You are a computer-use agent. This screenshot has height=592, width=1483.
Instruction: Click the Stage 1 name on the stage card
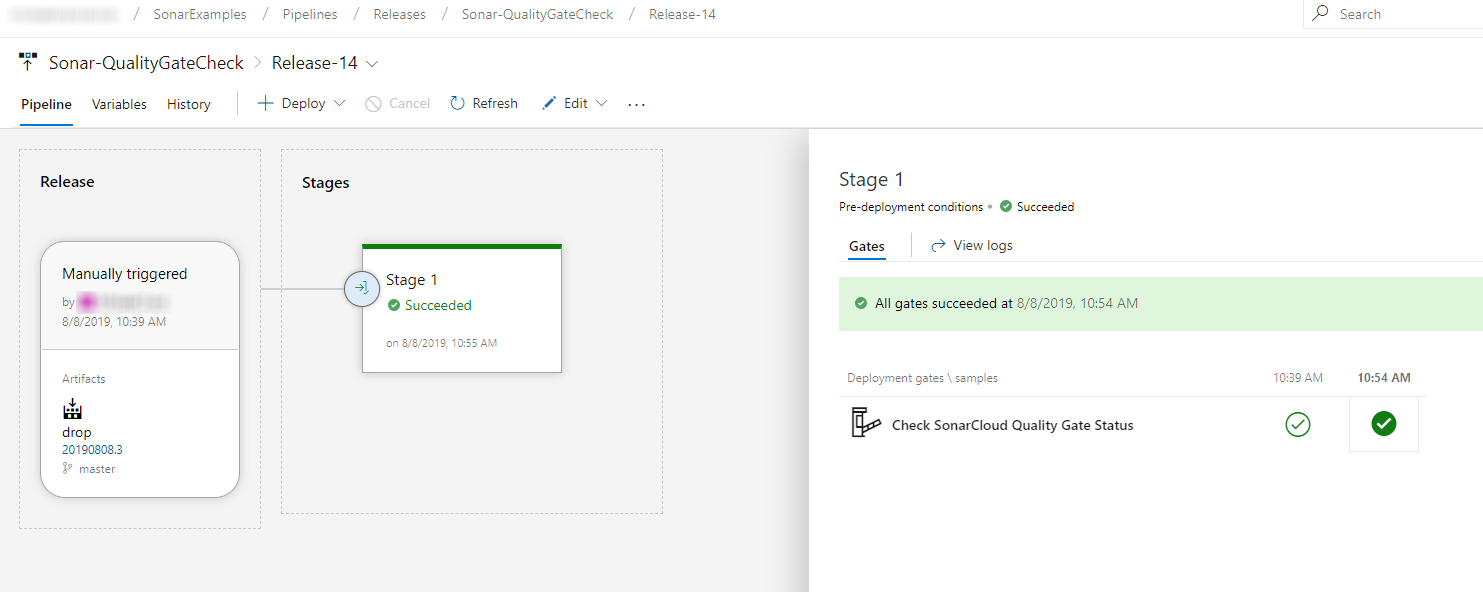pos(412,280)
